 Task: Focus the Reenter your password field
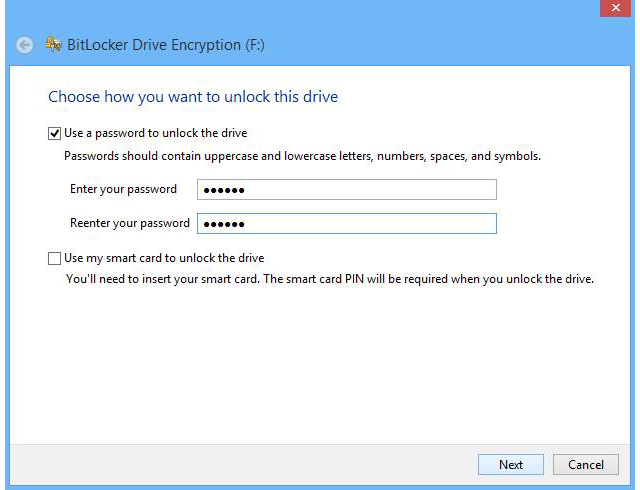pyautogui.click(x=346, y=223)
